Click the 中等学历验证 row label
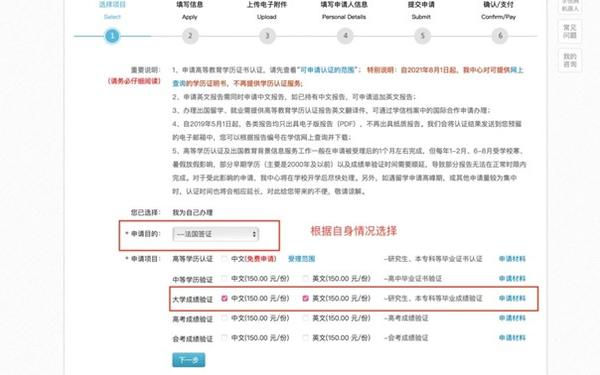 (192, 280)
